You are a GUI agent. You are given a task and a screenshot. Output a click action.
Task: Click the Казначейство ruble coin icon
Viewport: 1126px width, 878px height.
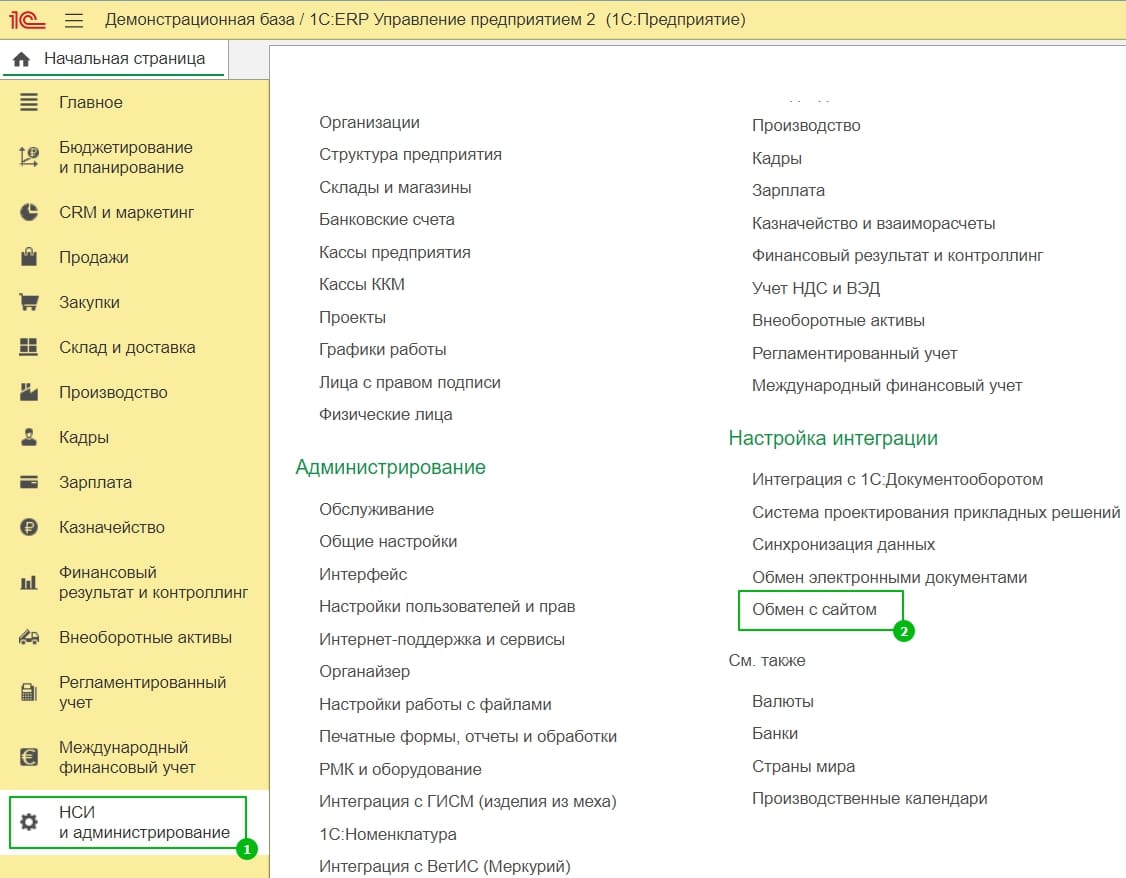pos(29,527)
